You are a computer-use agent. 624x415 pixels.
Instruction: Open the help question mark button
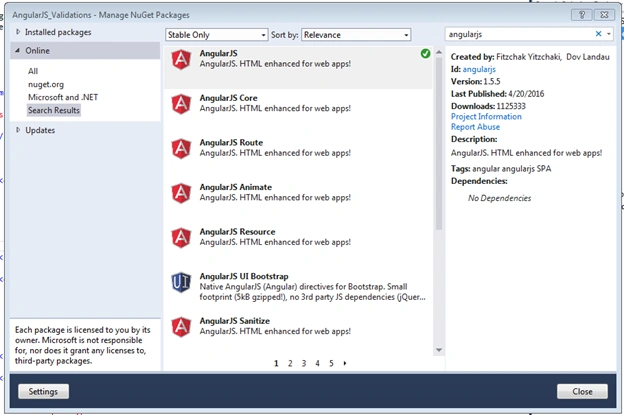[x=582, y=15]
